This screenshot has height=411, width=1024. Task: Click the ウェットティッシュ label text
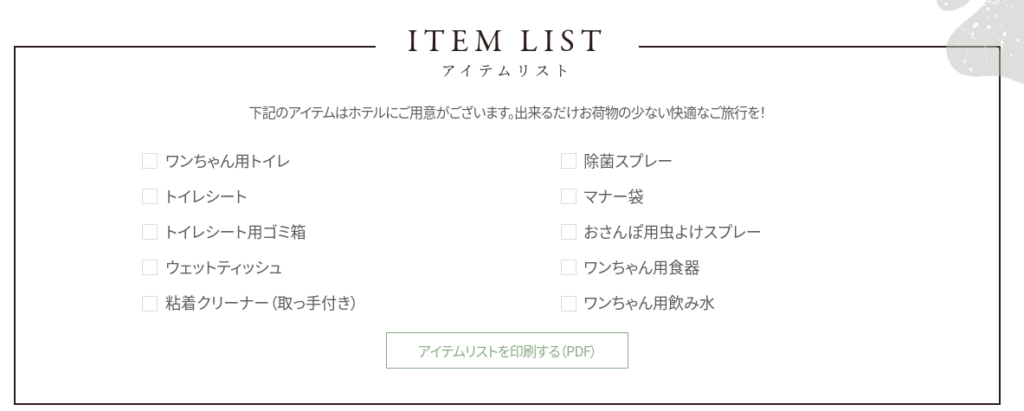point(224,268)
